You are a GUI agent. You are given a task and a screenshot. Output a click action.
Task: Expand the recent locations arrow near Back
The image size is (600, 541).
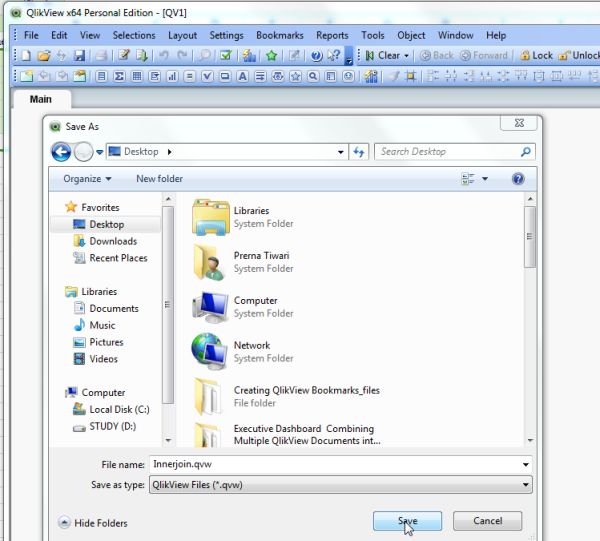pyautogui.click(x=99, y=152)
